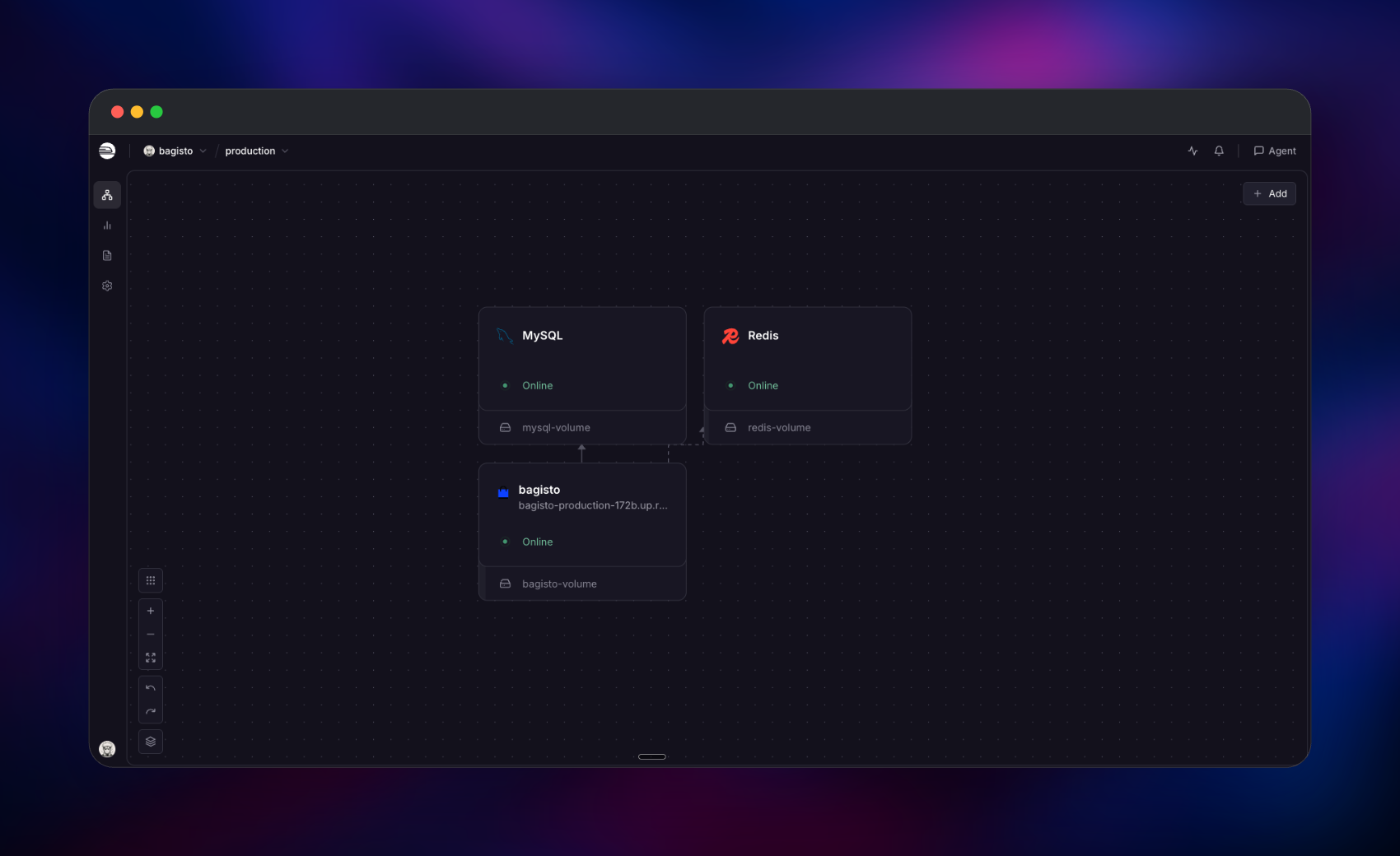
Task: Undo the last canvas change
Action: 151,688
